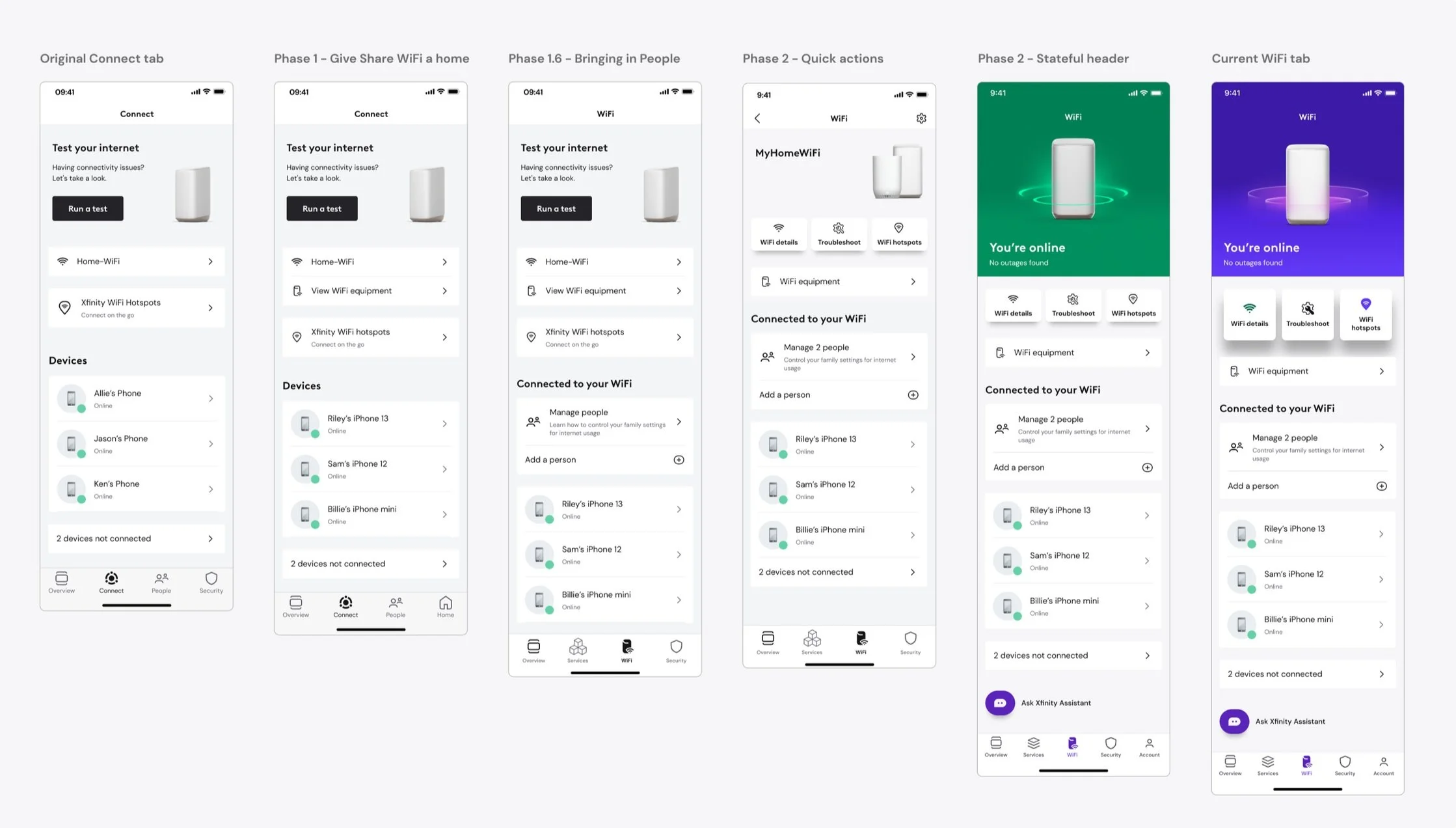Tap WiFi details tile in Phase 2 Quick actions
Screen dimensions: 1456x828
coord(779,234)
